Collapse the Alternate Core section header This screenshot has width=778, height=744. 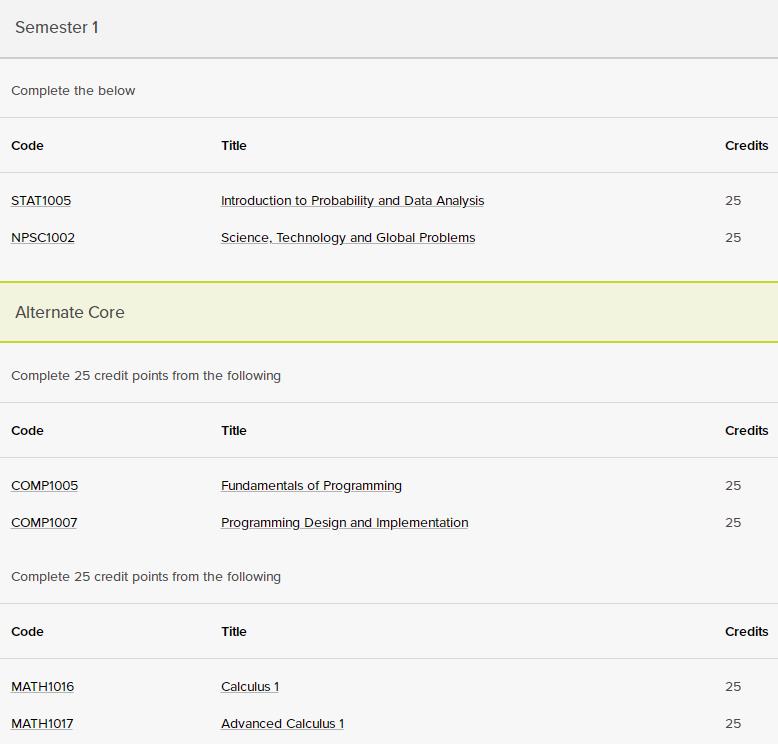389,312
